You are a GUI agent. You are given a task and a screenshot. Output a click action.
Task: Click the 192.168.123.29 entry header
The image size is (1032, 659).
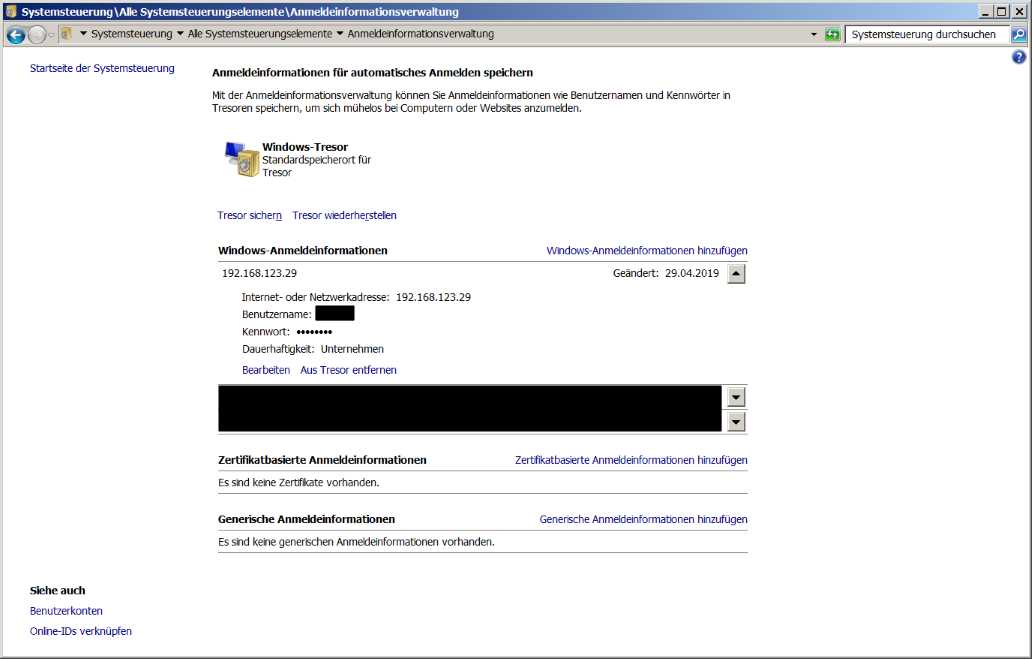click(x=259, y=273)
